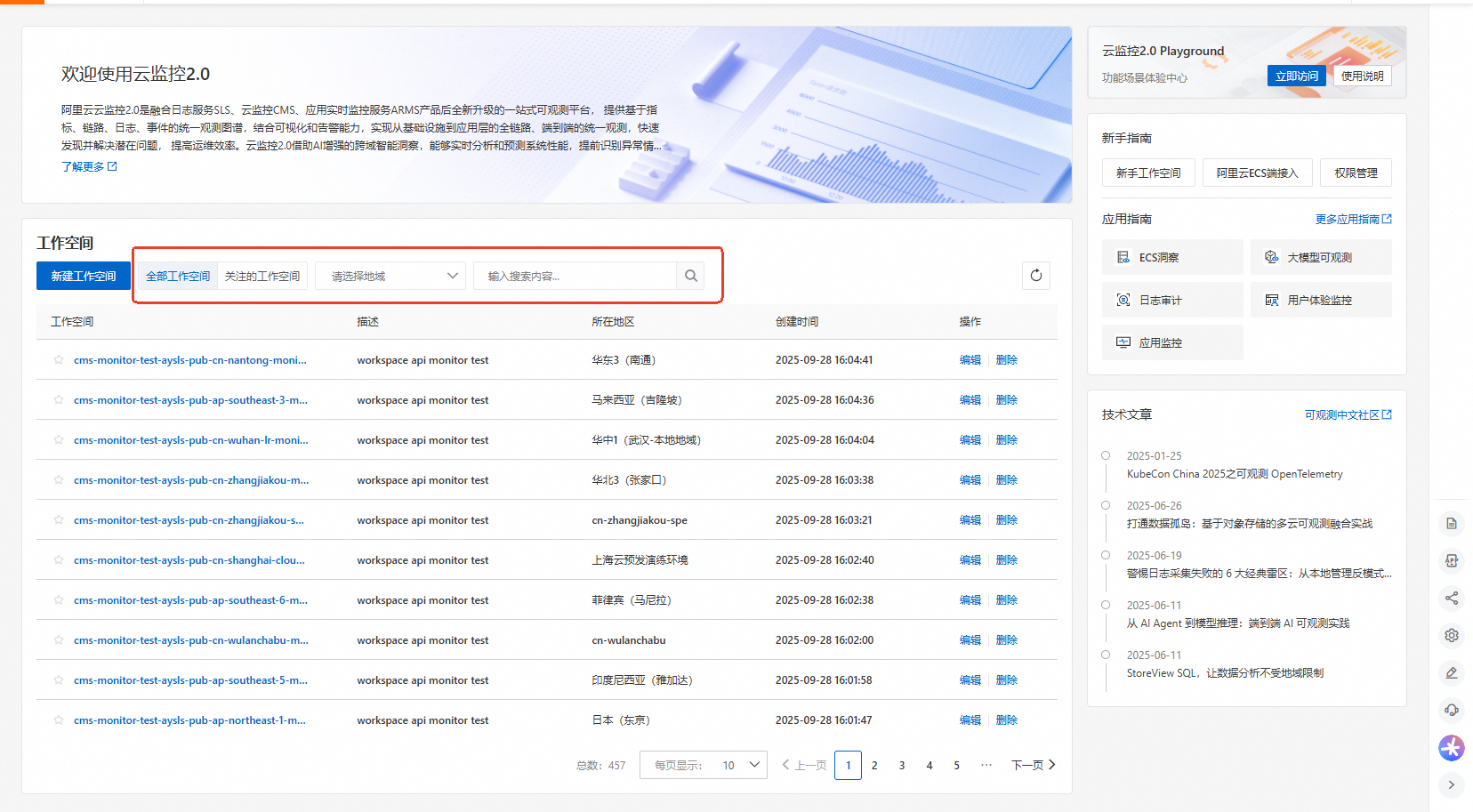This screenshot has height=812, width=1473.
Task: Open article KubeCon China 2025之可观测 OpenTelemetry
Action: [1235, 474]
